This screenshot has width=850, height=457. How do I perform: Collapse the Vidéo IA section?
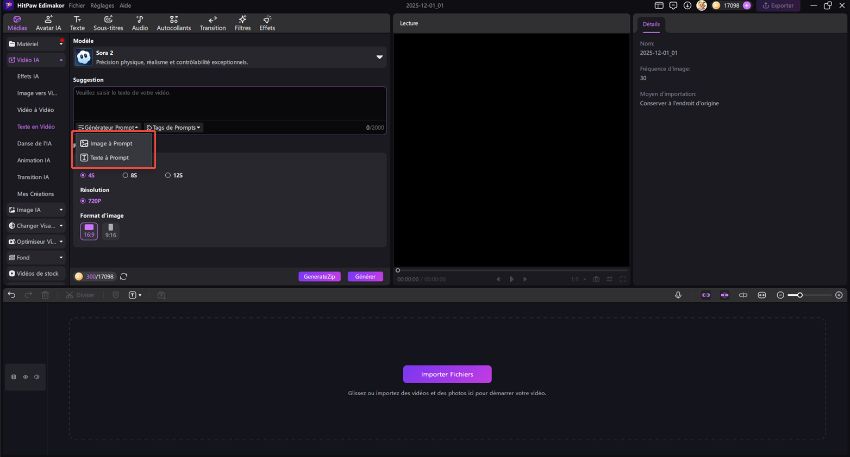36,60
